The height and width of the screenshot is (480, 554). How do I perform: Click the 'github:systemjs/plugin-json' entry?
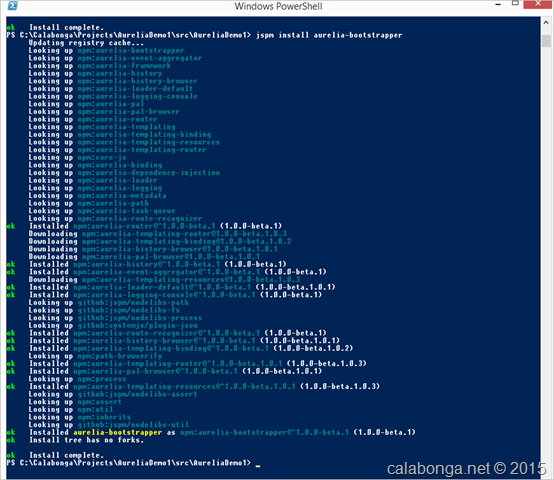[x=137, y=325]
